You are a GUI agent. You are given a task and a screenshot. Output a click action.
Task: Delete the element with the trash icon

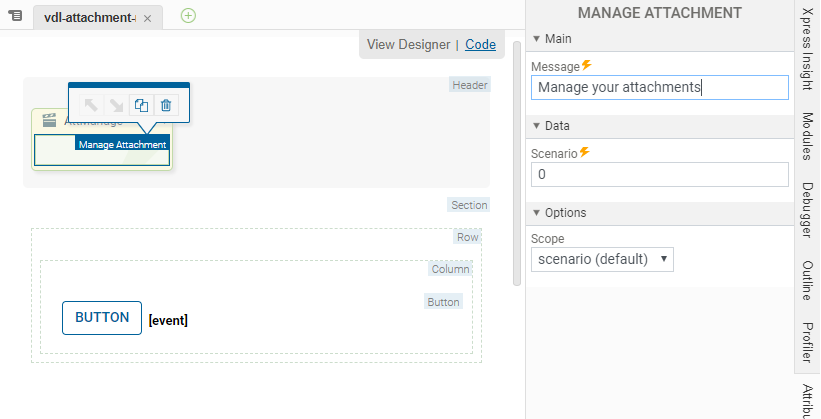[166, 105]
